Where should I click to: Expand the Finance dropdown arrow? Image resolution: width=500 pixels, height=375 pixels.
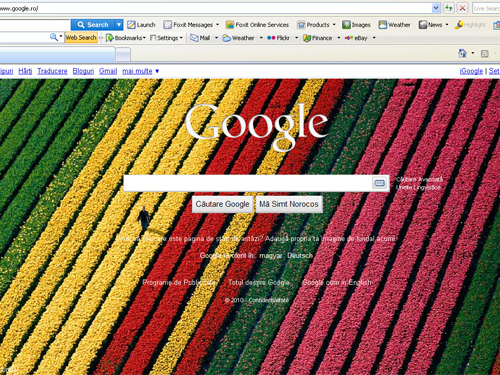339,38
